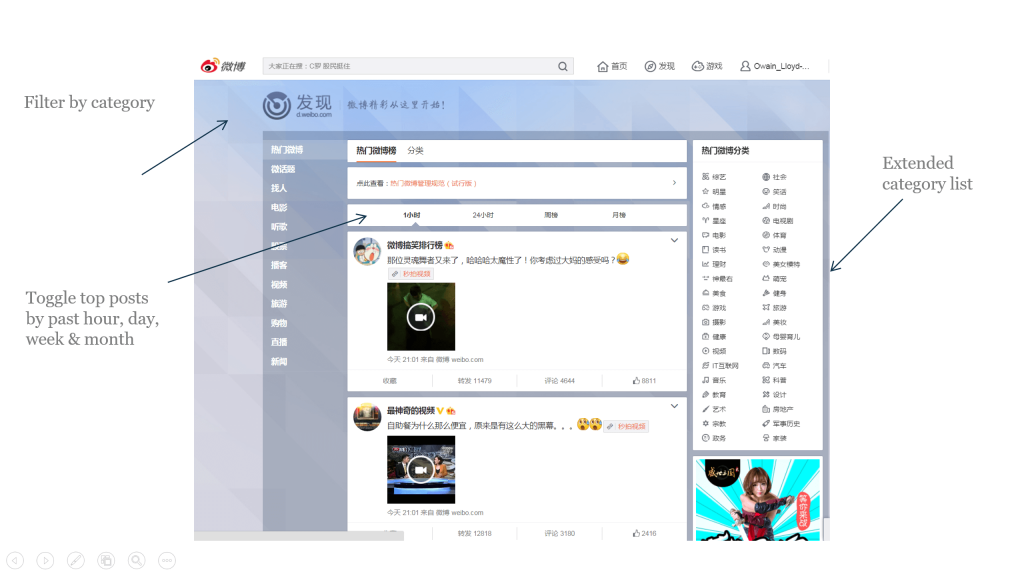Select the 24小时 ranking filter
The height and width of the screenshot is (576, 1024).
483,215
